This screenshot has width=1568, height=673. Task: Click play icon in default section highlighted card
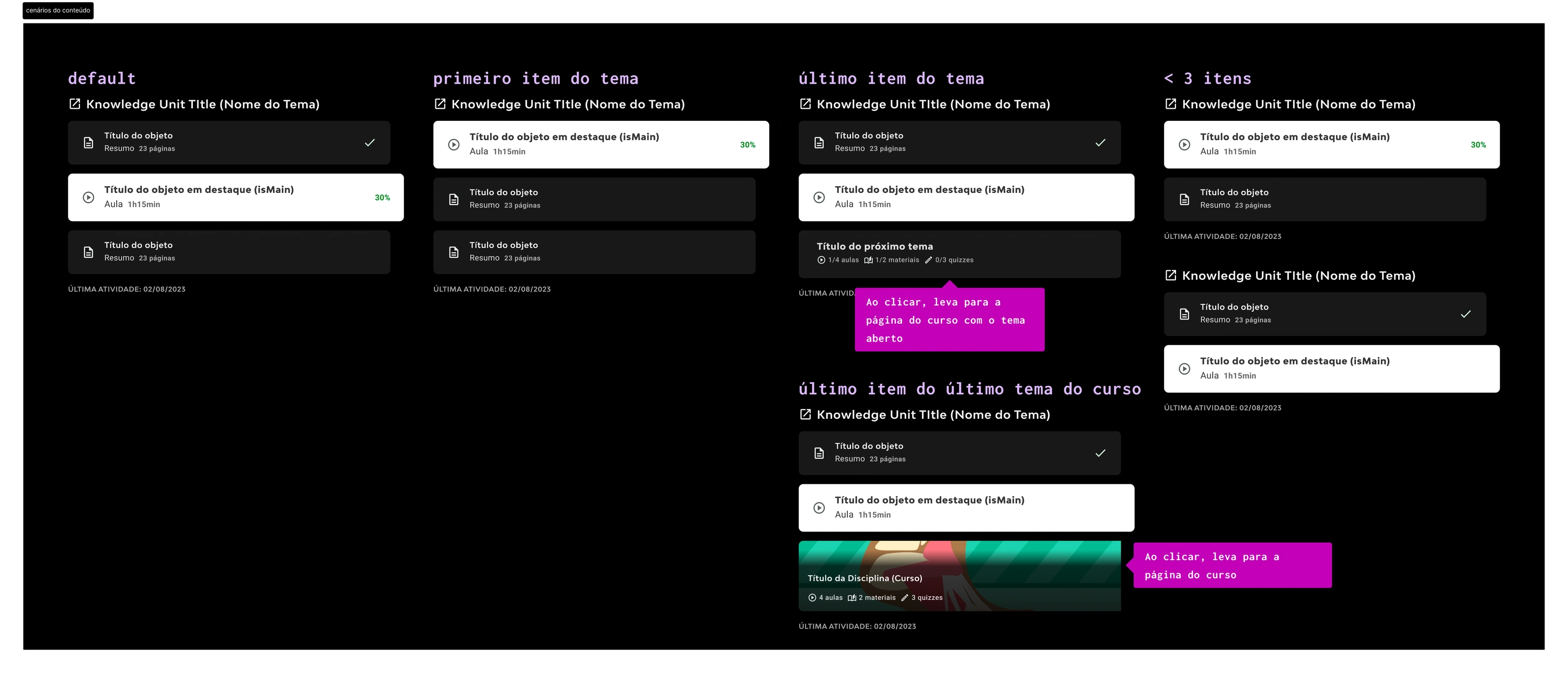(88, 197)
